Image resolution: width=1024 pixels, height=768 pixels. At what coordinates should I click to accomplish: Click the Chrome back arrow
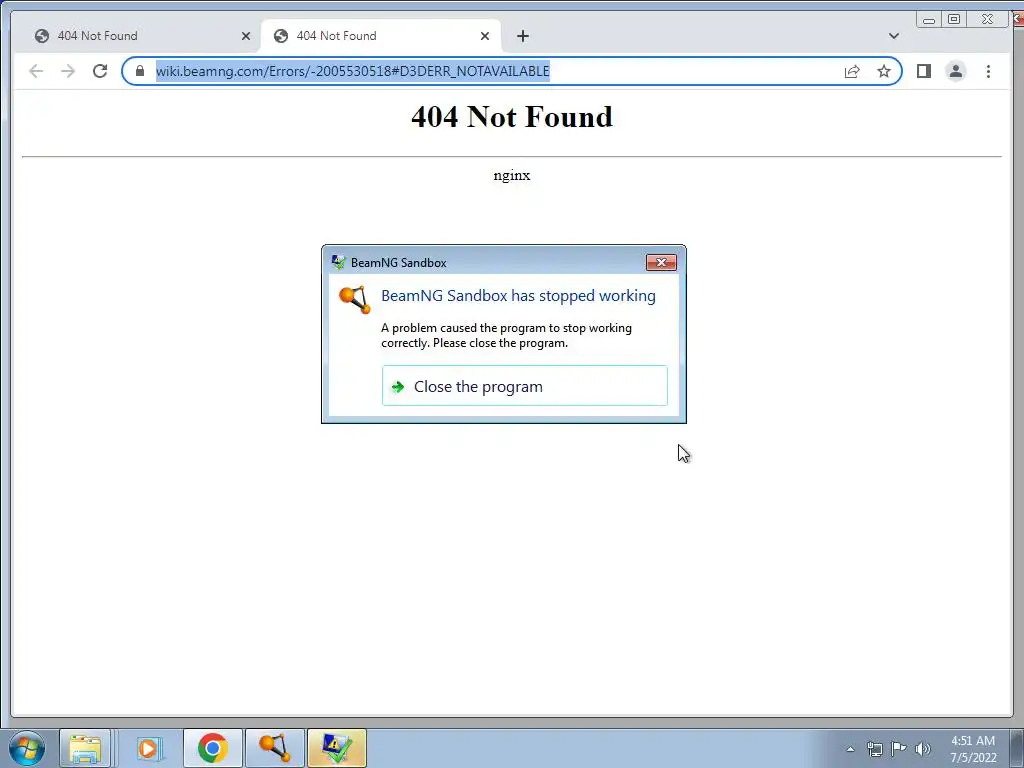pyautogui.click(x=36, y=71)
